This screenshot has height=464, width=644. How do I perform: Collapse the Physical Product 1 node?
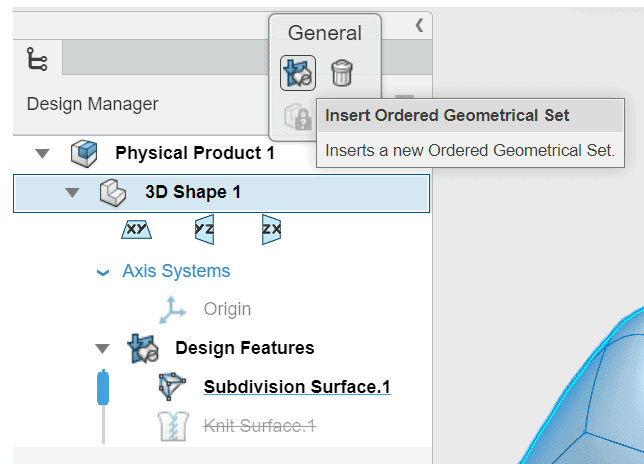pyautogui.click(x=42, y=154)
